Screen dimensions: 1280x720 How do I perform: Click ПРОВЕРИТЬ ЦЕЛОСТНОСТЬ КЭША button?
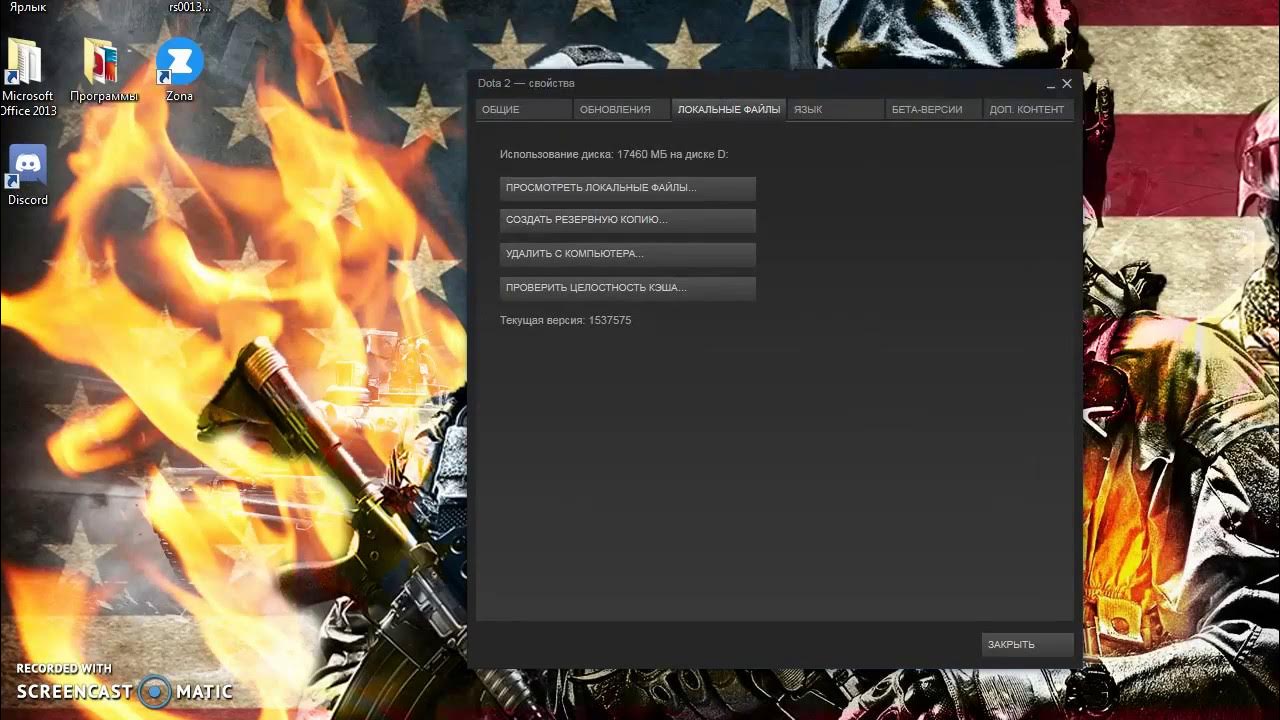[628, 288]
